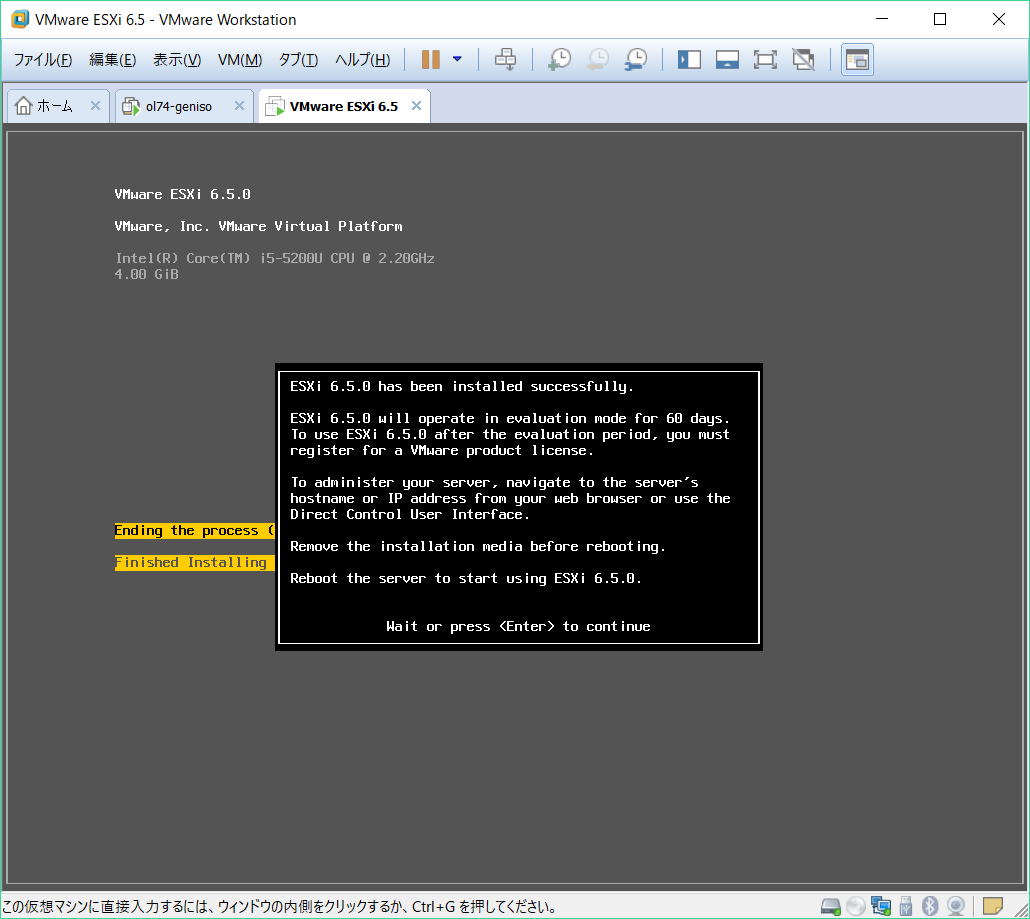Open the 表示(V) menu
This screenshot has width=1030, height=919.
(177, 60)
